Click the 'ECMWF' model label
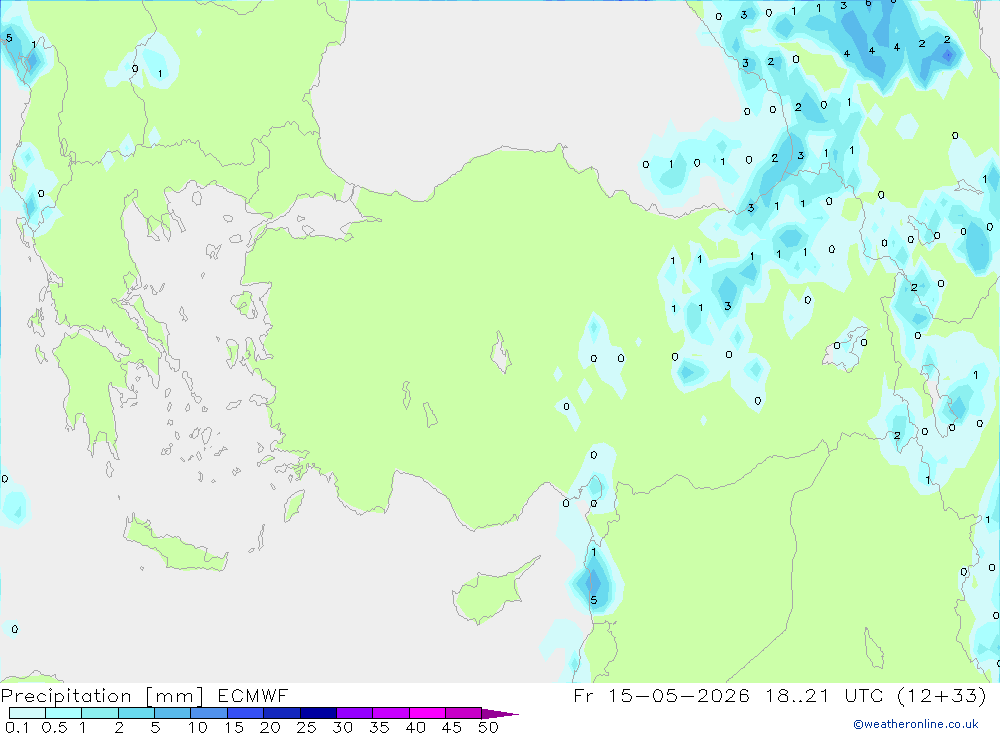 click(x=253, y=695)
